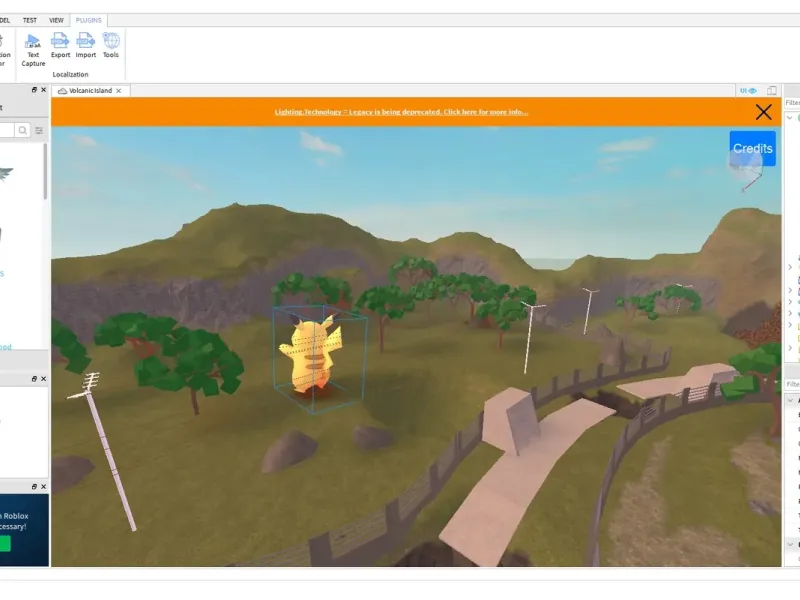
Task: Click inside the Toolbox search text field
Action: click(7, 131)
